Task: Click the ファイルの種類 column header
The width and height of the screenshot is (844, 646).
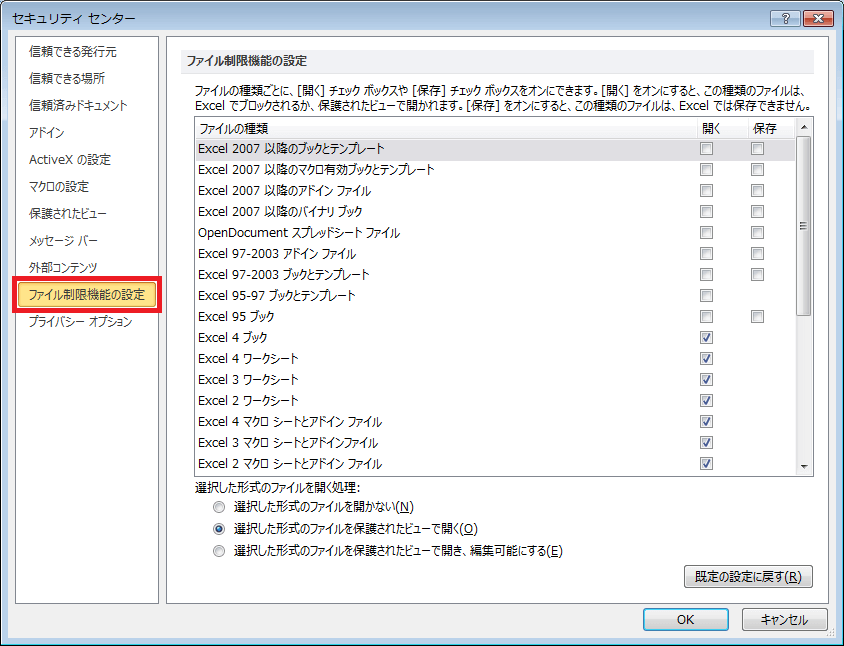Action: coord(446,129)
